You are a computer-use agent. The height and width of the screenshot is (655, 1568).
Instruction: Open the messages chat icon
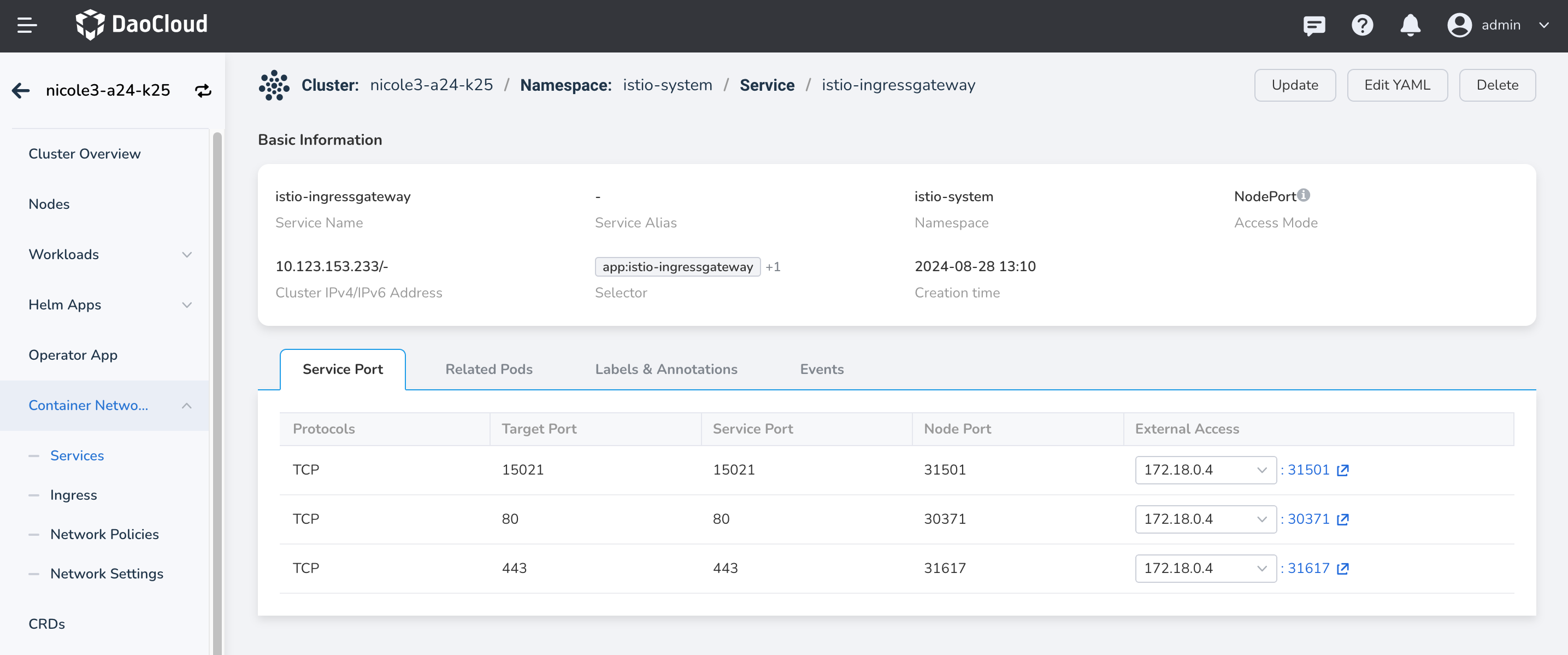1314,26
